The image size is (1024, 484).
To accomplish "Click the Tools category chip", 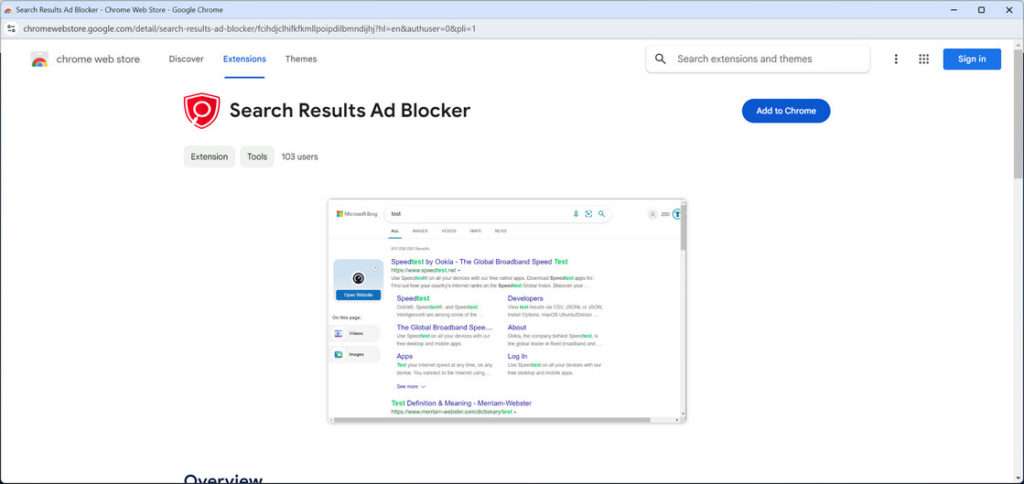I will [x=257, y=157].
